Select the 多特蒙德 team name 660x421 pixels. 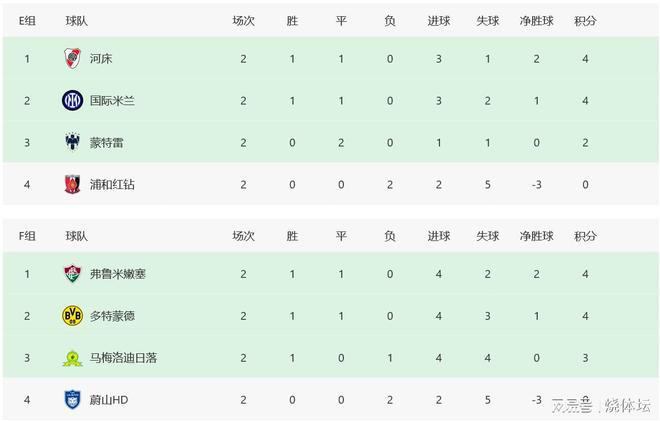(112, 316)
